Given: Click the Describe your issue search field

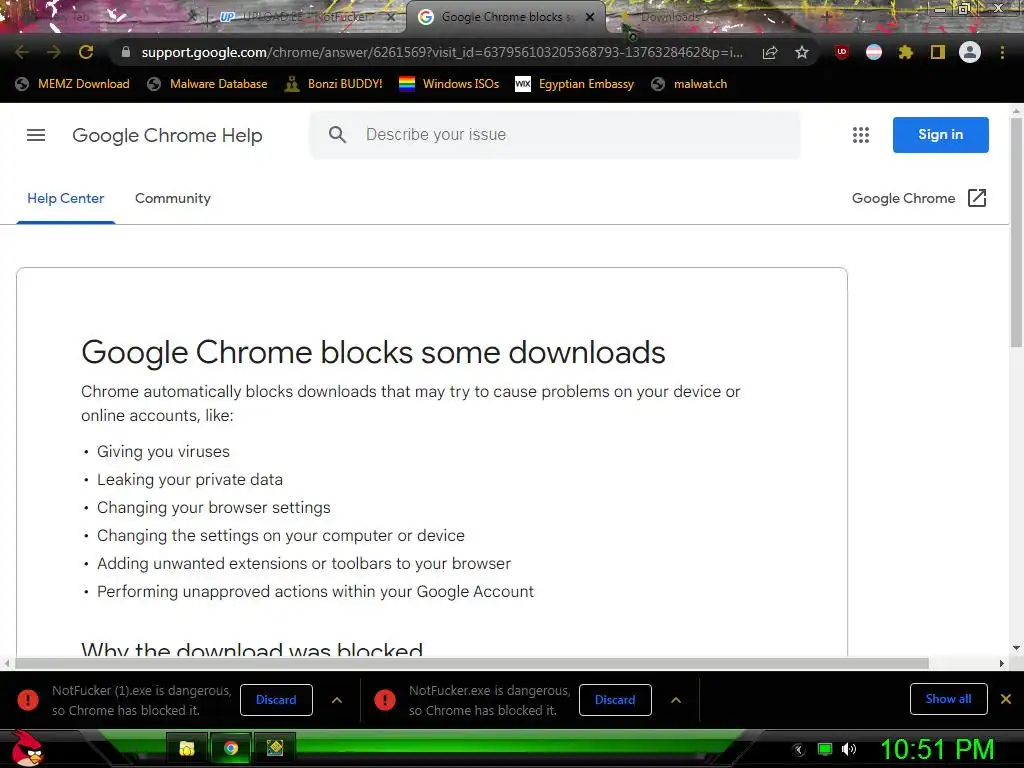Looking at the screenshot, I should coord(555,135).
